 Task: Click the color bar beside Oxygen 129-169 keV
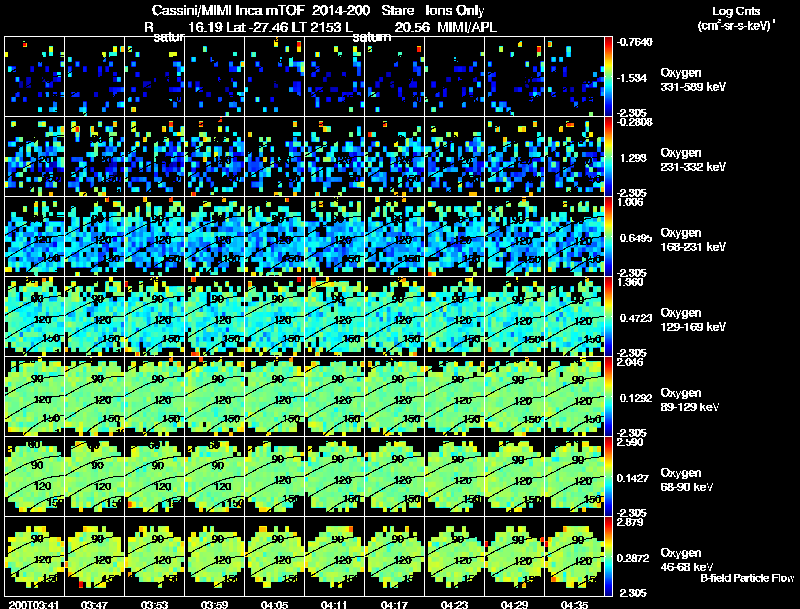click(608, 316)
